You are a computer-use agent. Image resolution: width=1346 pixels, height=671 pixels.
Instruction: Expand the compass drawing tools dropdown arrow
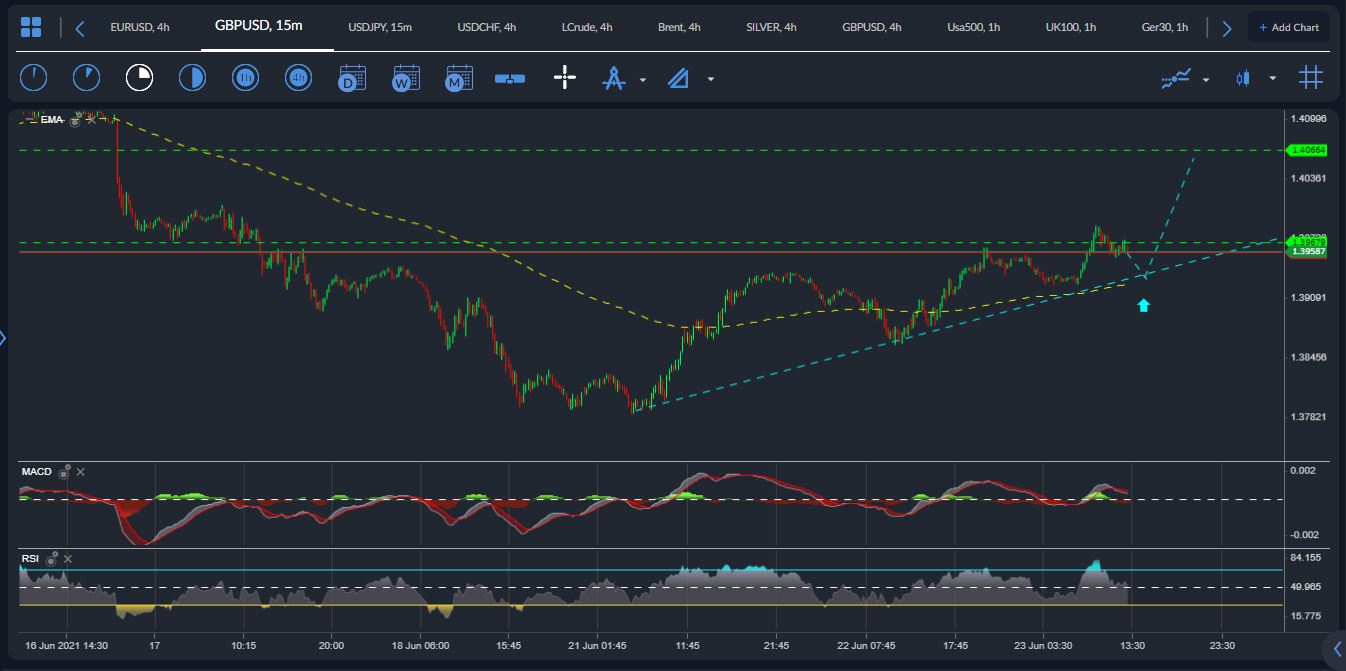(643, 79)
